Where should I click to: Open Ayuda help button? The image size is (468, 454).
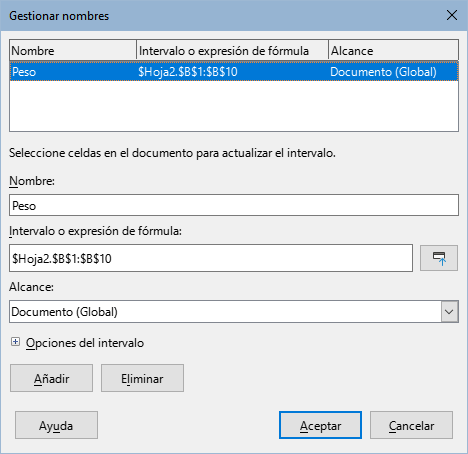click(x=56, y=425)
